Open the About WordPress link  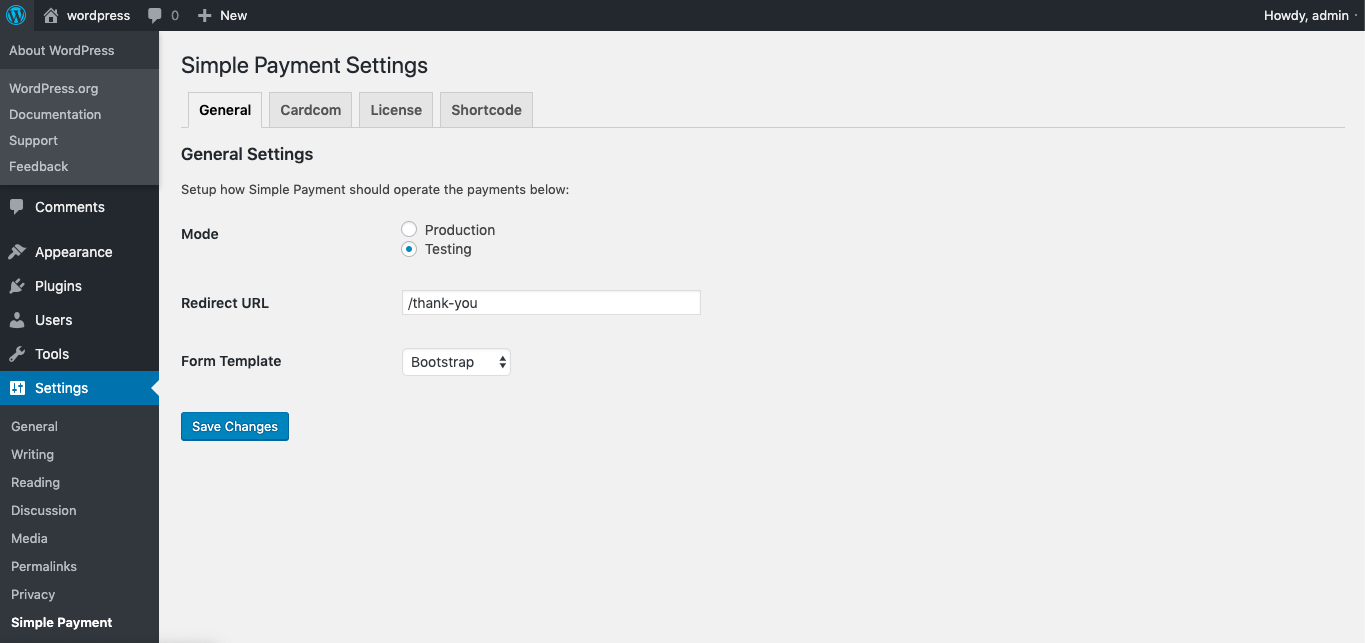tap(62, 50)
